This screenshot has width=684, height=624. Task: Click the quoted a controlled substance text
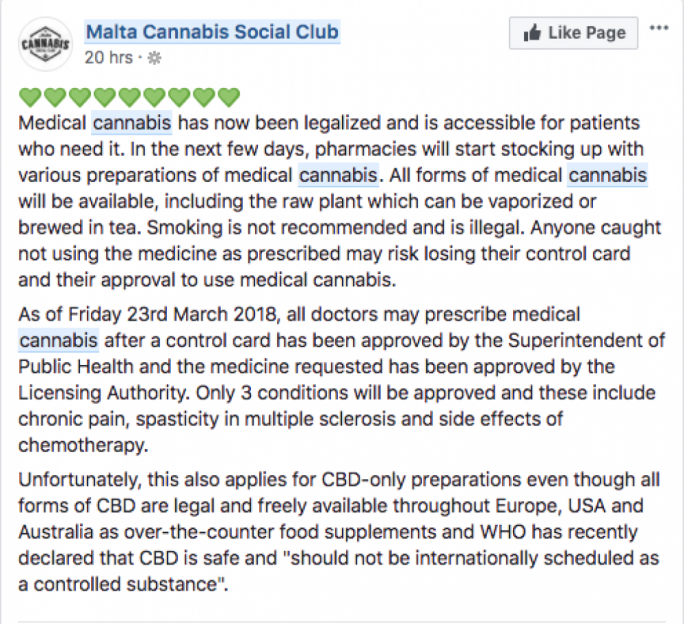(123, 584)
